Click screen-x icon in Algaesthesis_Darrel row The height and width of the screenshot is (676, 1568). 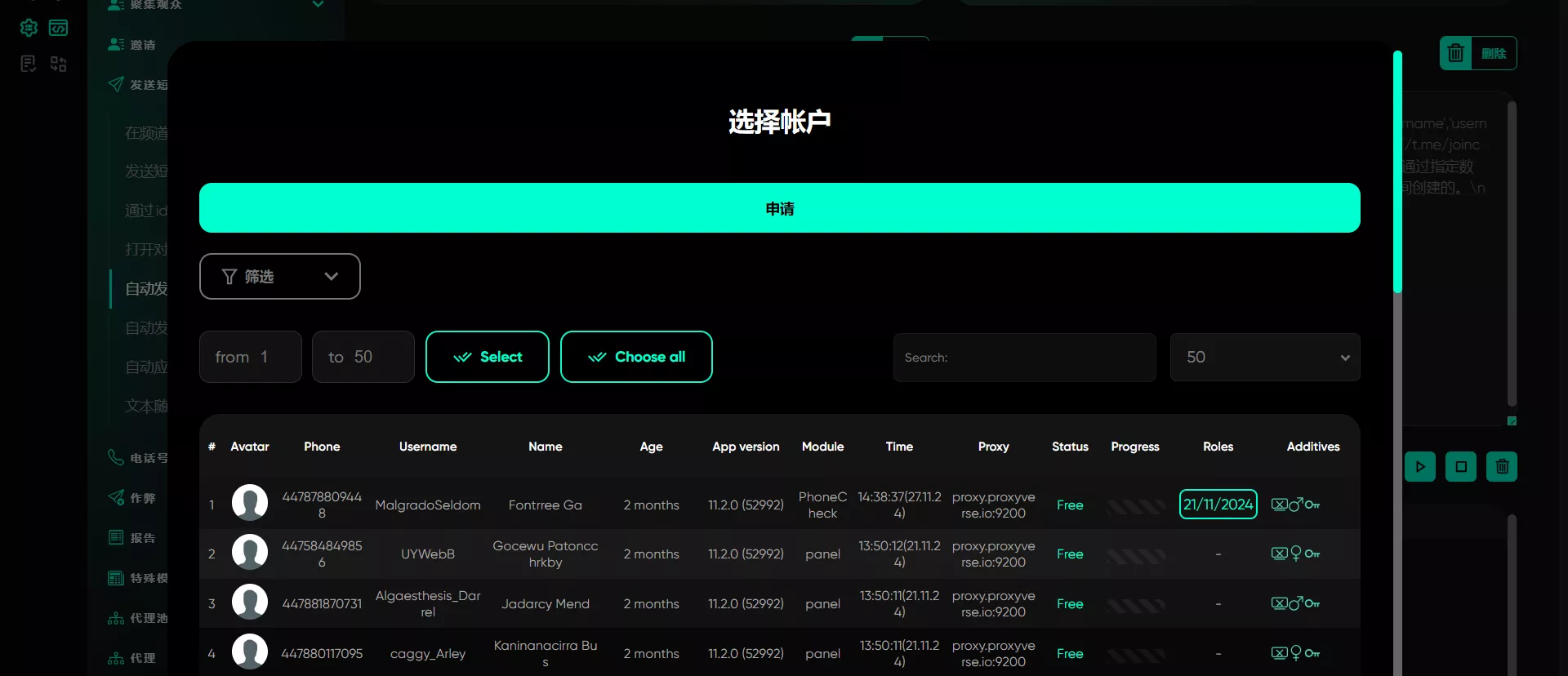[1279, 604]
